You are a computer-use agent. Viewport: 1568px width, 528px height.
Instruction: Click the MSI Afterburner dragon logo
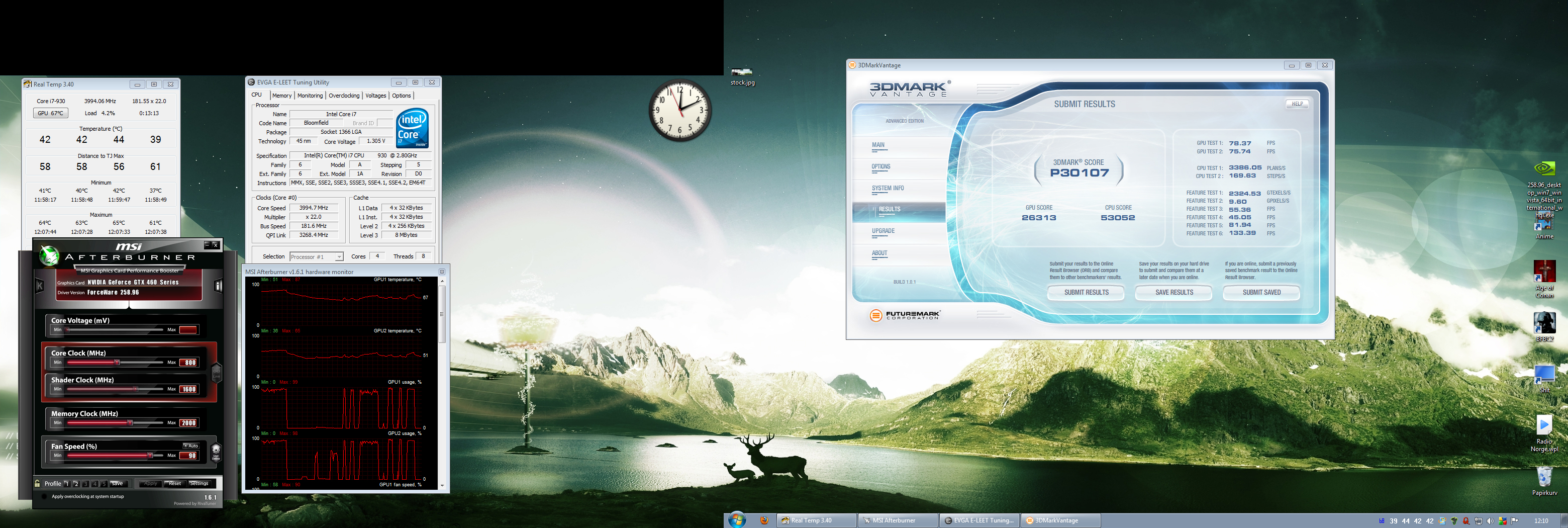coord(49,255)
